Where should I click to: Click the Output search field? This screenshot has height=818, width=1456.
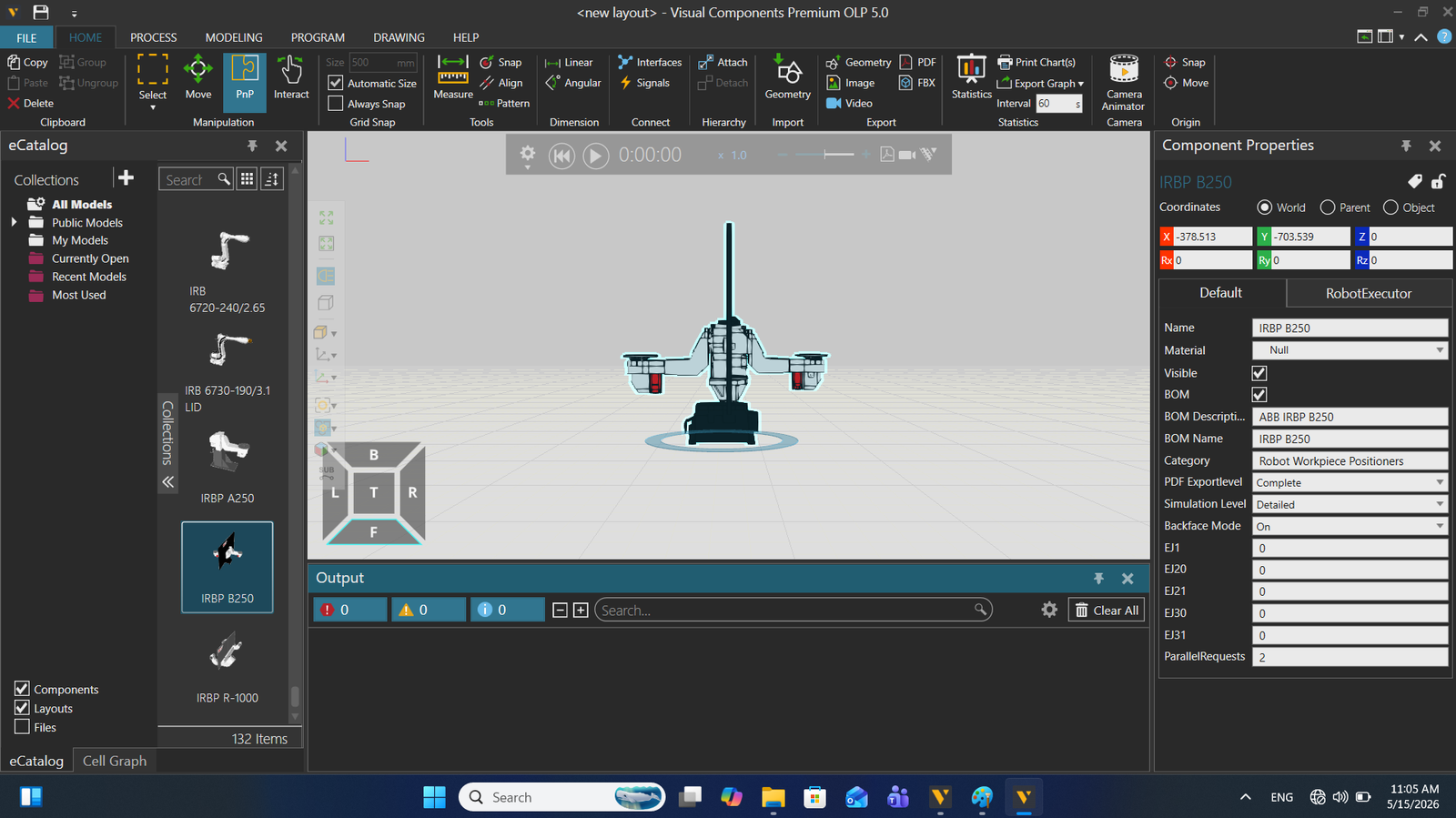[x=793, y=611]
